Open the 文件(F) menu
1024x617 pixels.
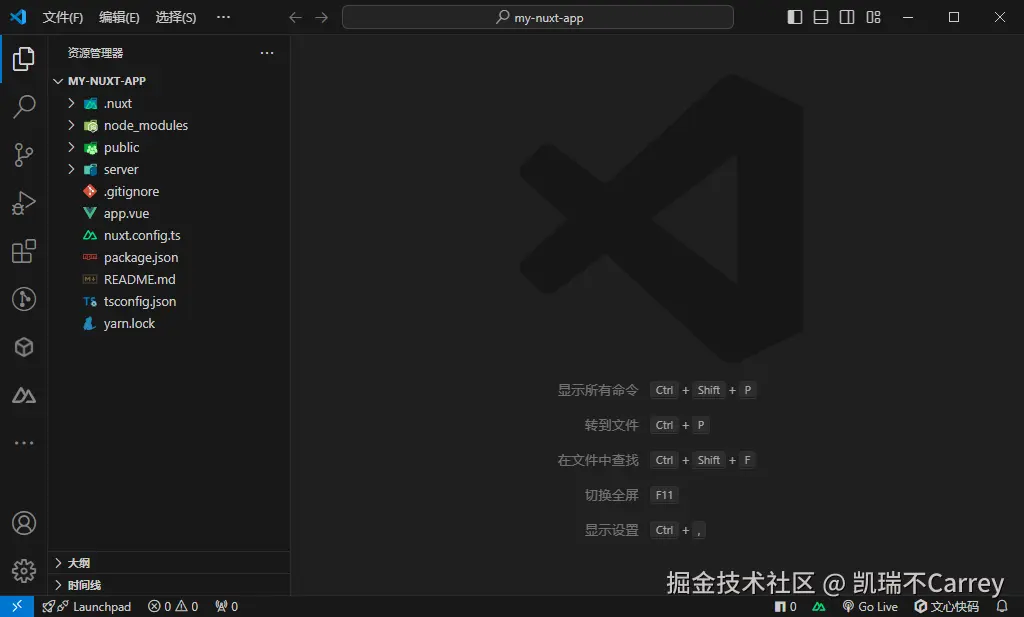(x=63, y=18)
